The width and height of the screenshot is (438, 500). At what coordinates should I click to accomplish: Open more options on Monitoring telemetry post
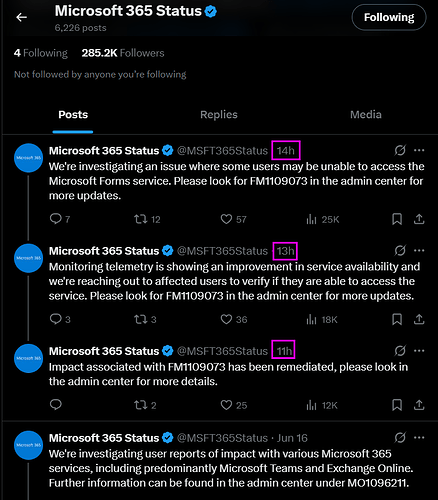419,251
